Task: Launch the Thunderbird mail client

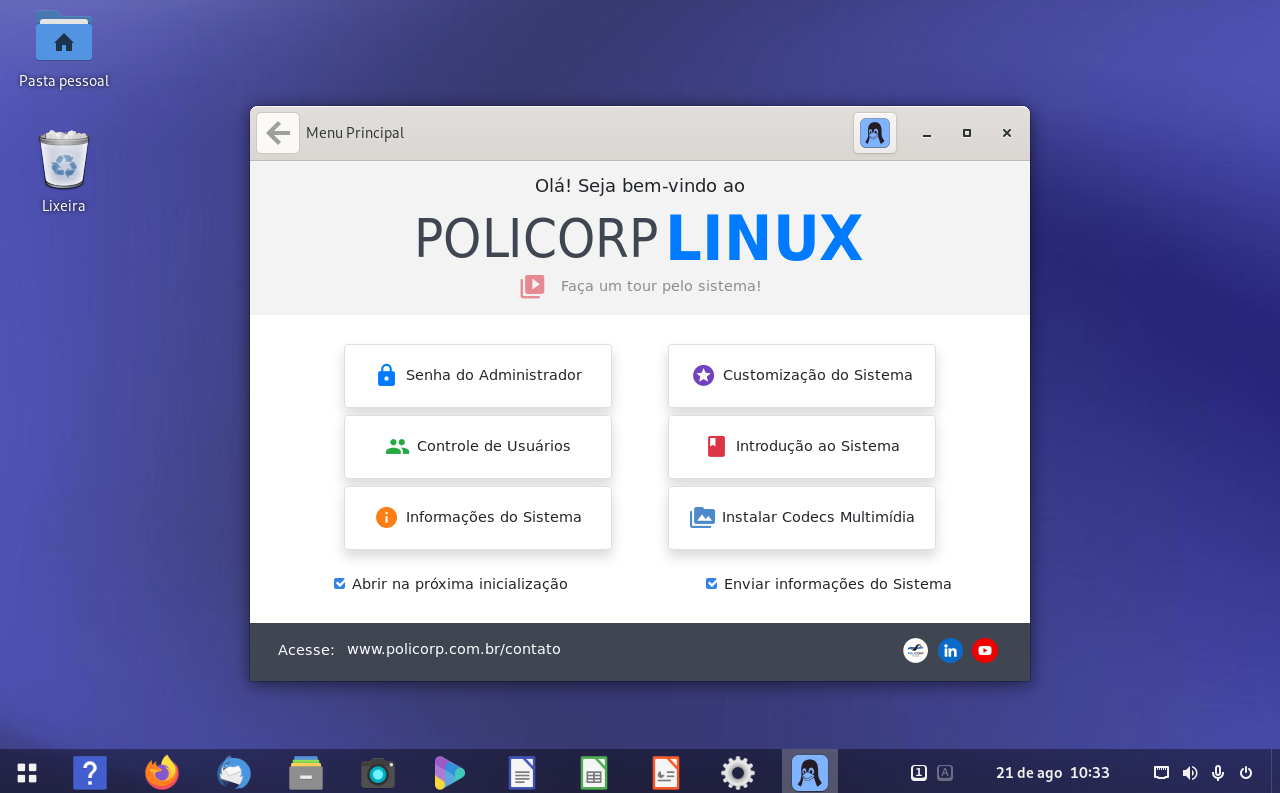Action: tap(233, 772)
